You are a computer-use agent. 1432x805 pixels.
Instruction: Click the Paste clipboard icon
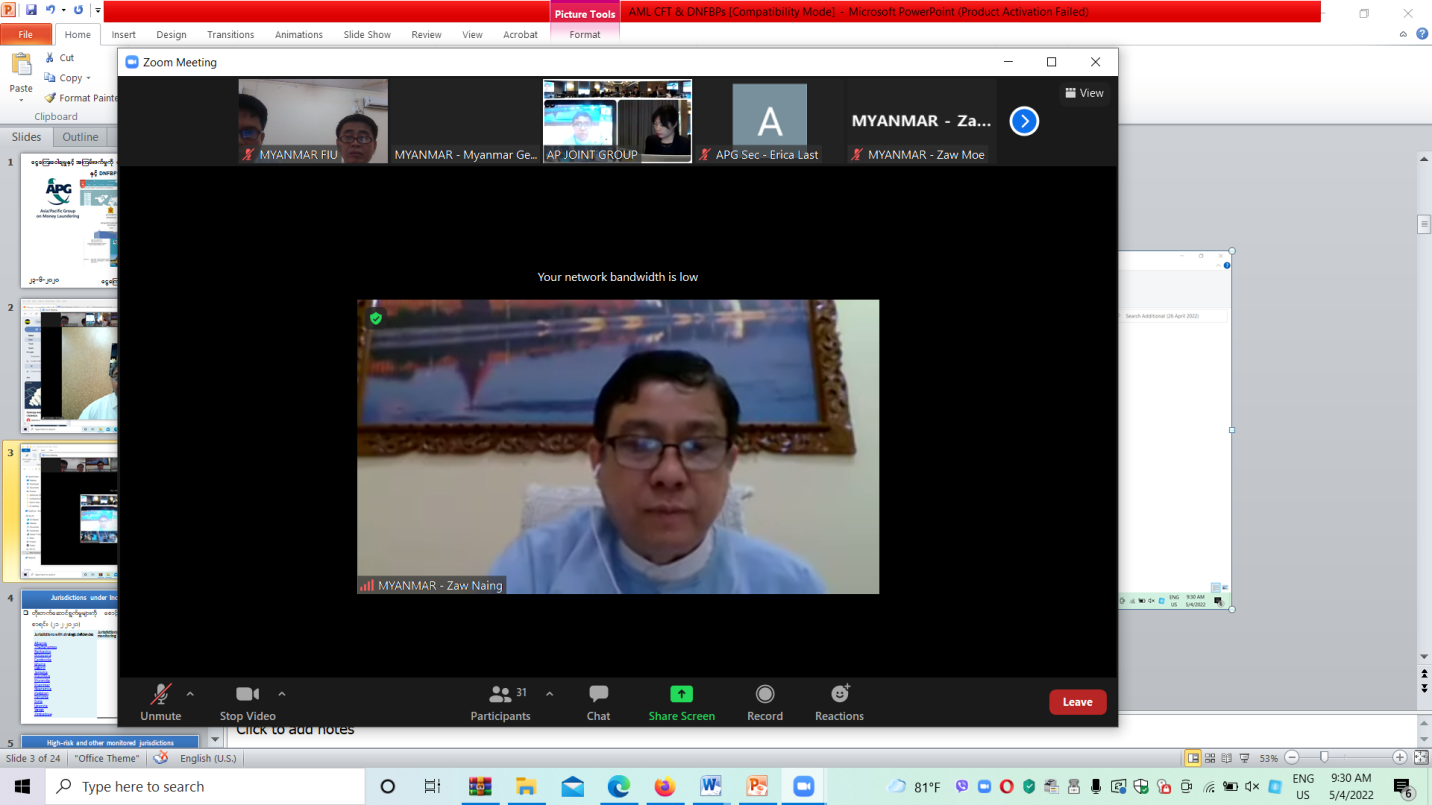tap(21, 67)
